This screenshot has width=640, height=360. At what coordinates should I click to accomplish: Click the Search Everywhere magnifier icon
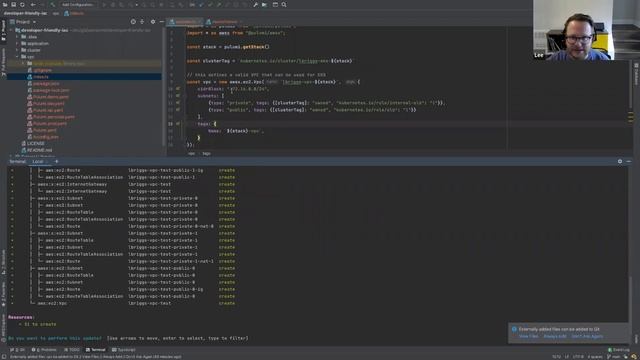(x=284, y=4)
